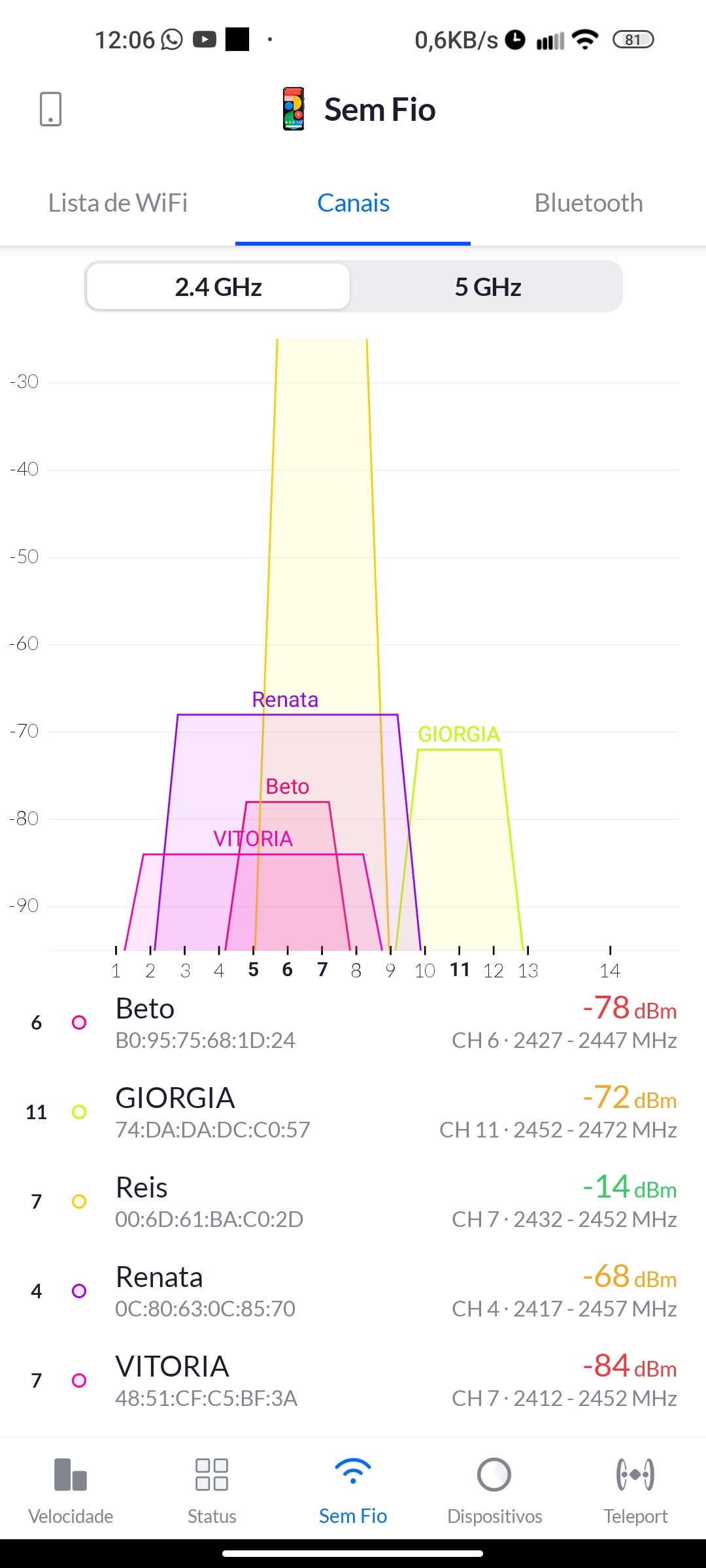The image size is (706, 1568).
Task: Tap the yellow color dot beside Reis
Action: pyautogui.click(x=79, y=1201)
